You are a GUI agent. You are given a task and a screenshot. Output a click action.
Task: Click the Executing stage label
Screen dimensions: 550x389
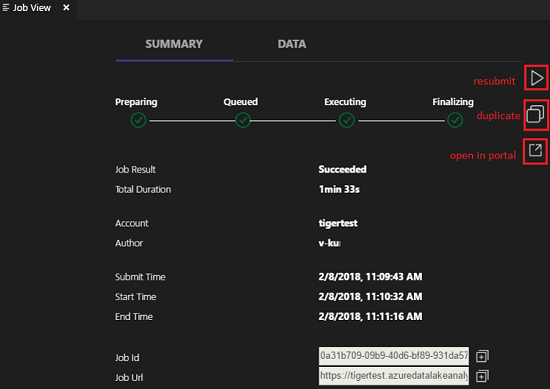(x=345, y=102)
